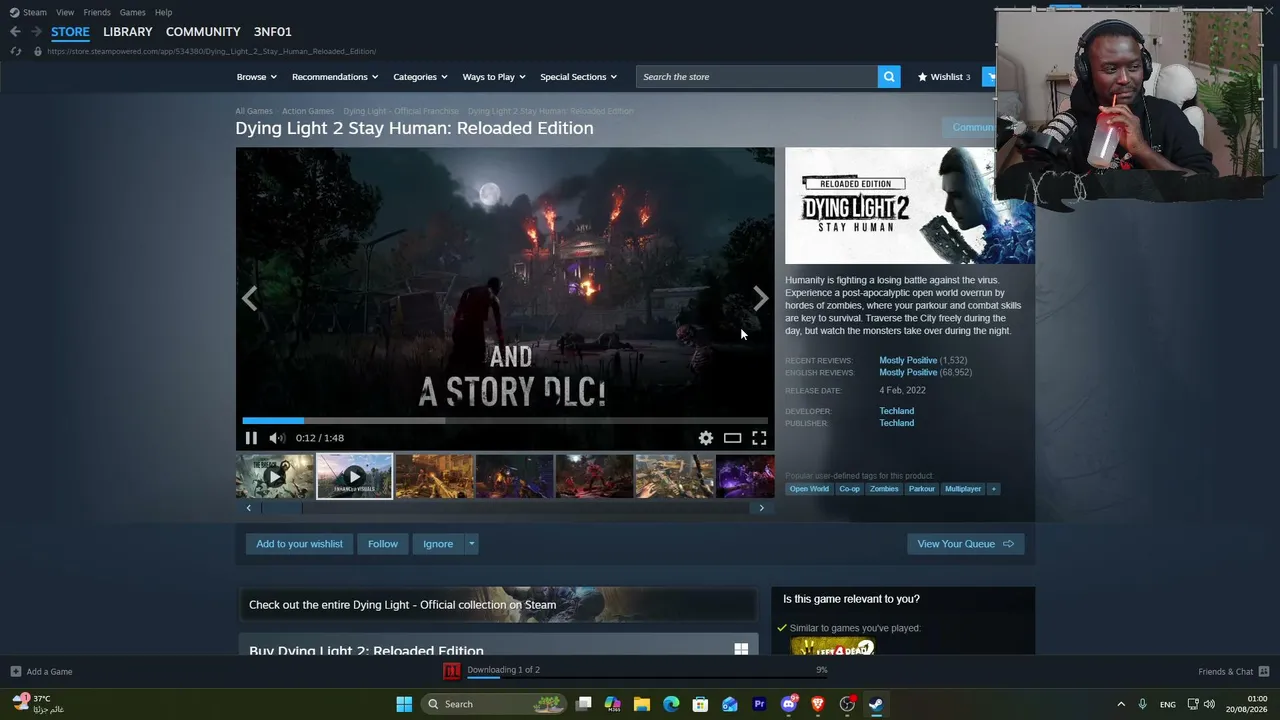This screenshot has width=1280, height=720.
Task: Open the English reviews Mostly Positive link
Action: (908, 372)
